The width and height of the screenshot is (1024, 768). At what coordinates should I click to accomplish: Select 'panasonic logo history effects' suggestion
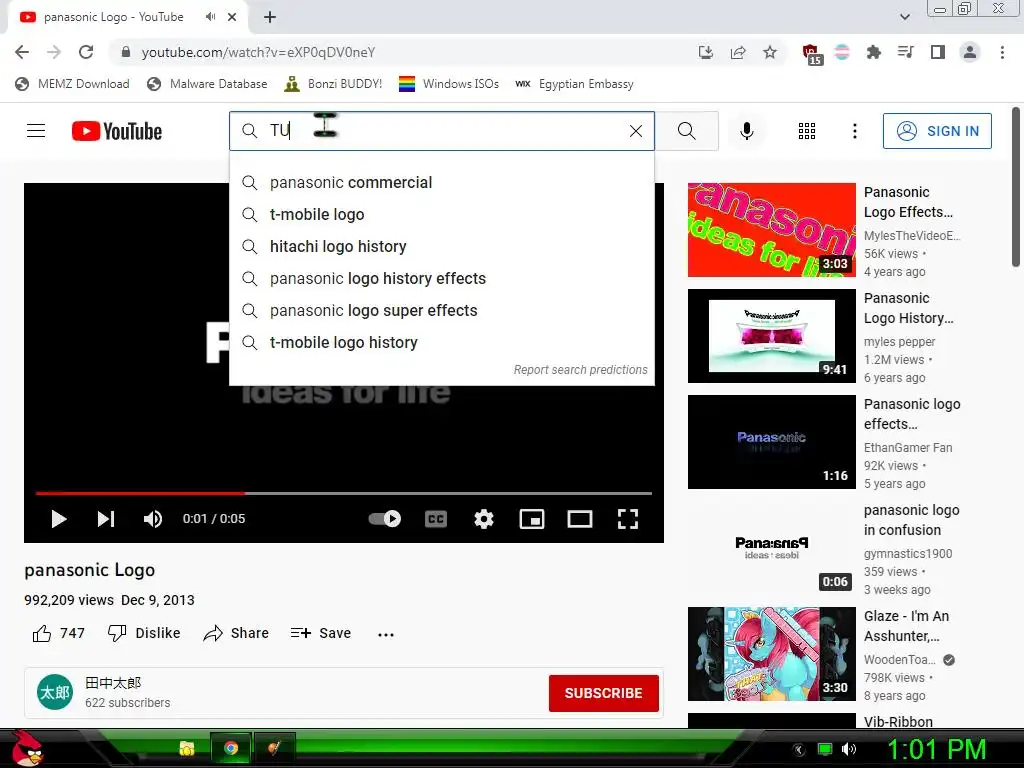(x=441, y=279)
